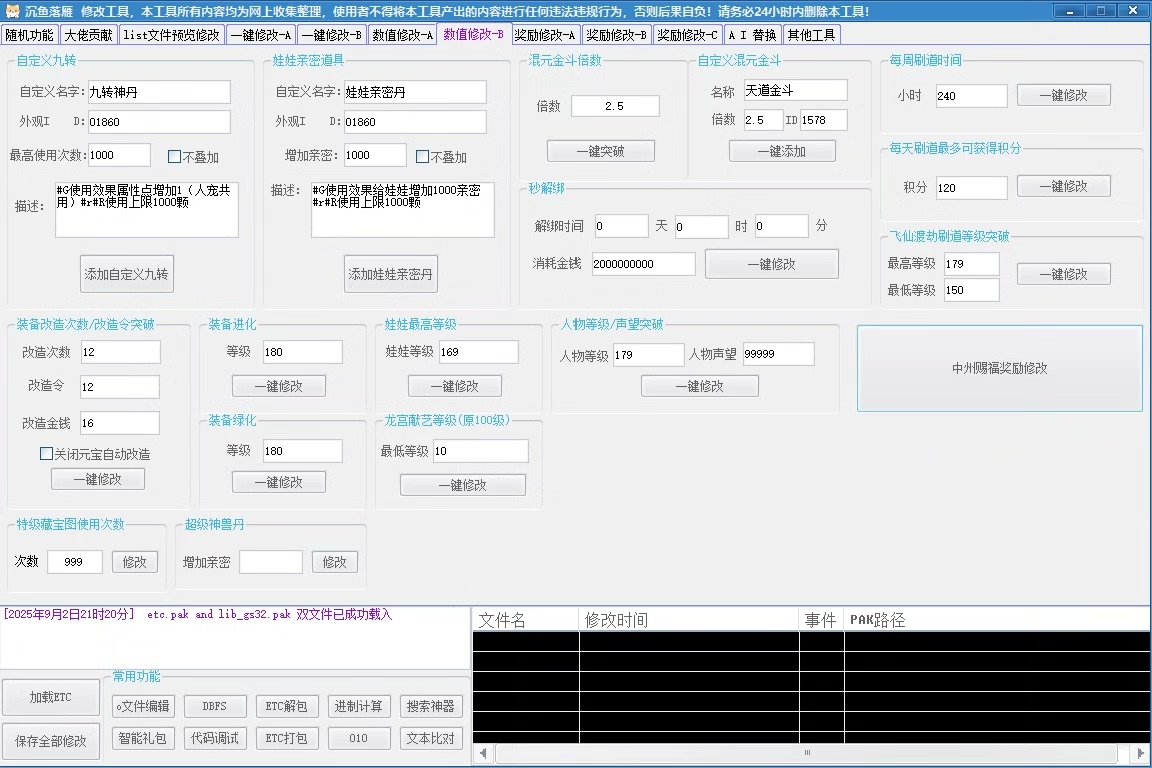Open 文件编辑 tool
1152x768 pixels.
[143, 706]
